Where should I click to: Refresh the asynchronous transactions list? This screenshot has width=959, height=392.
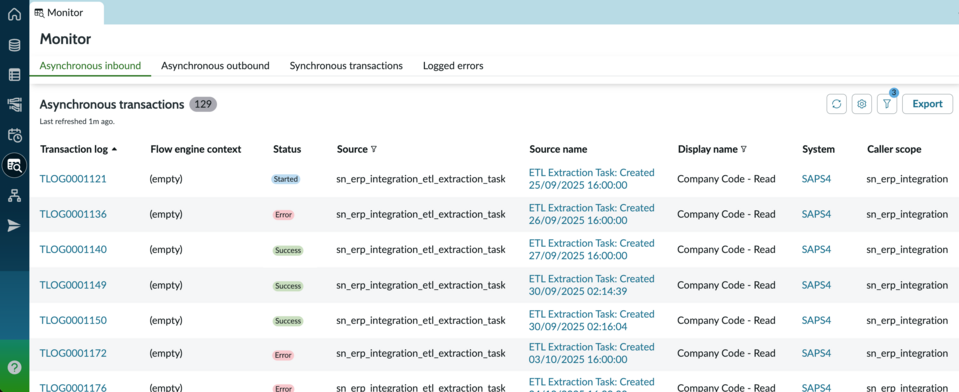(836, 104)
